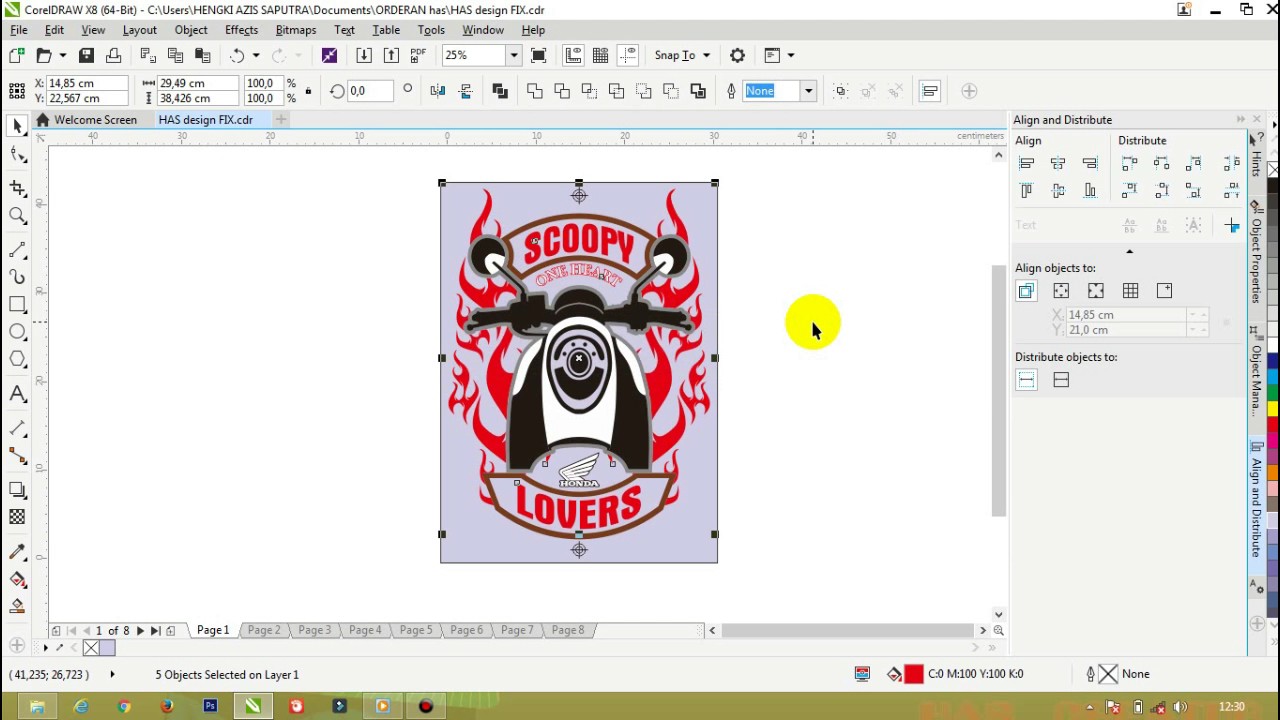Select the Freehand drawing tool
Viewport: 1280px width, 720px height.
pos(17,250)
